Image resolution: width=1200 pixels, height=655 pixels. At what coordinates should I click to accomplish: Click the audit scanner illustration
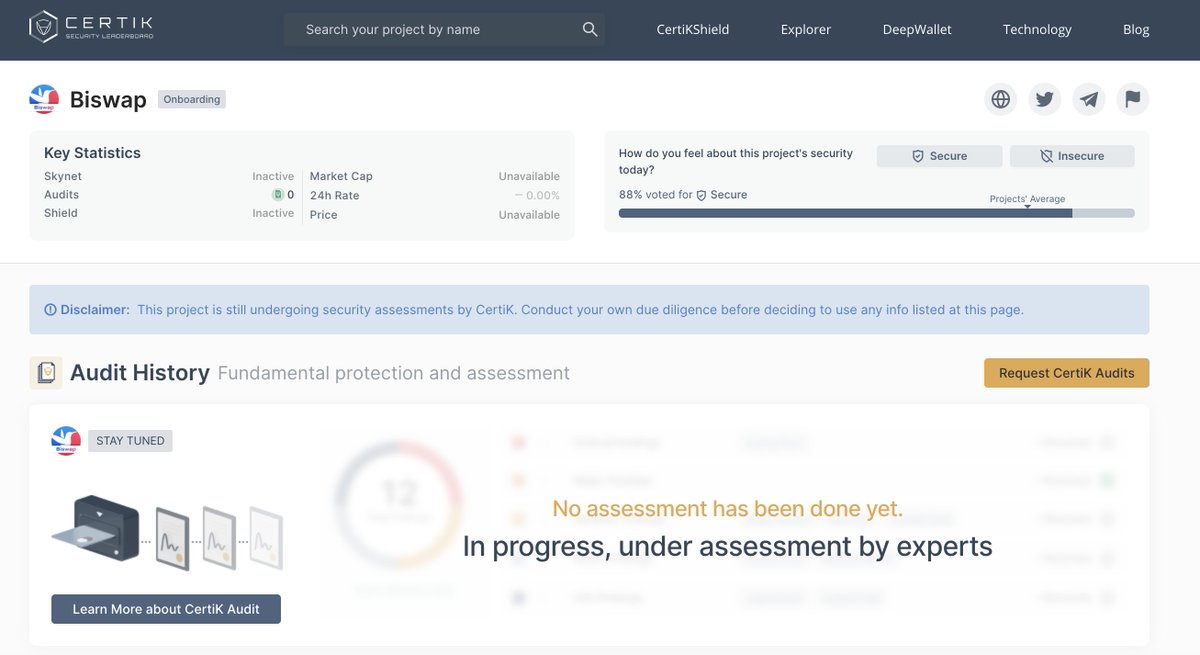click(167, 533)
